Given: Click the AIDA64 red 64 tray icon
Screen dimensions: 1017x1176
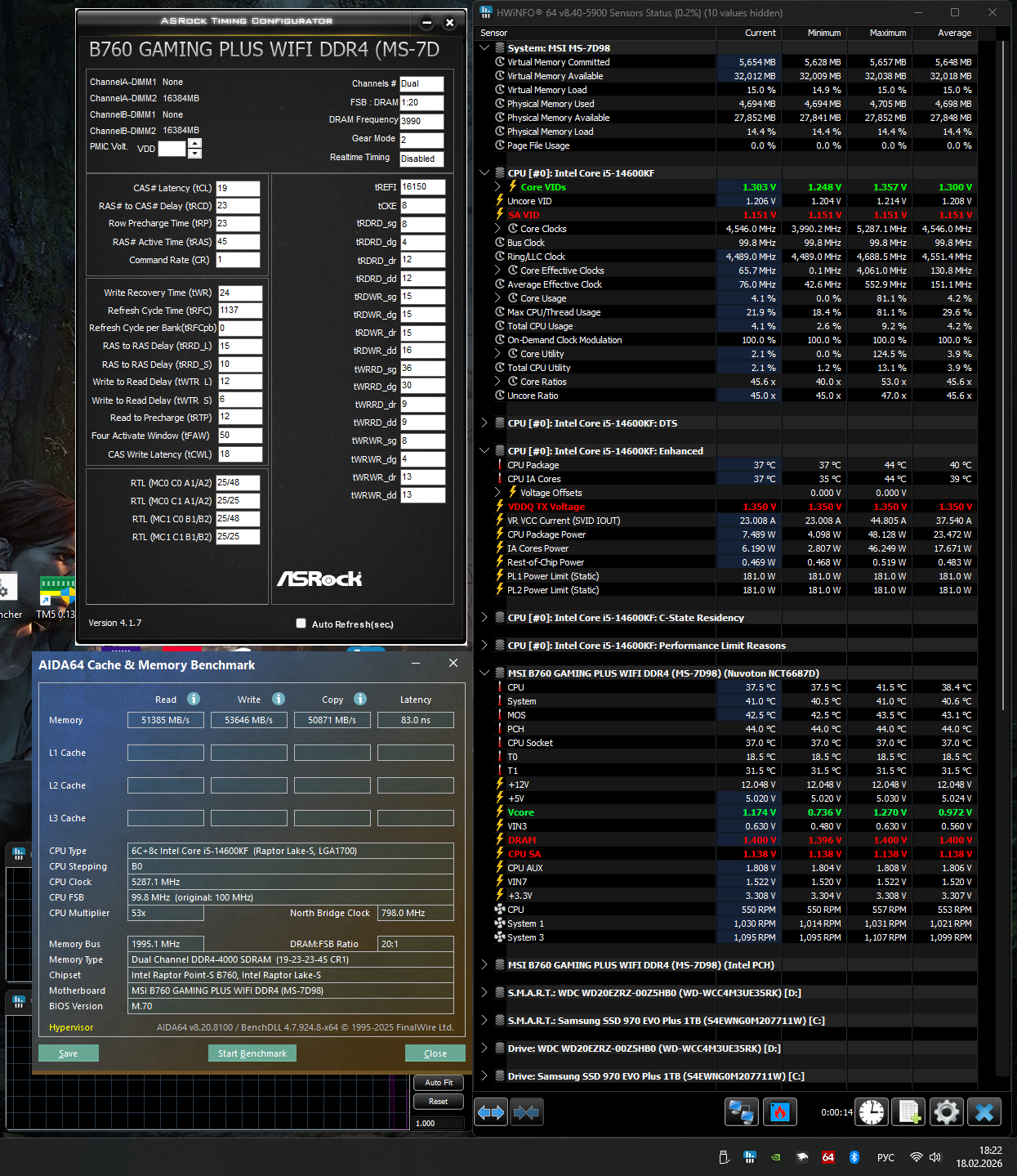Looking at the screenshot, I should [827, 1157].
